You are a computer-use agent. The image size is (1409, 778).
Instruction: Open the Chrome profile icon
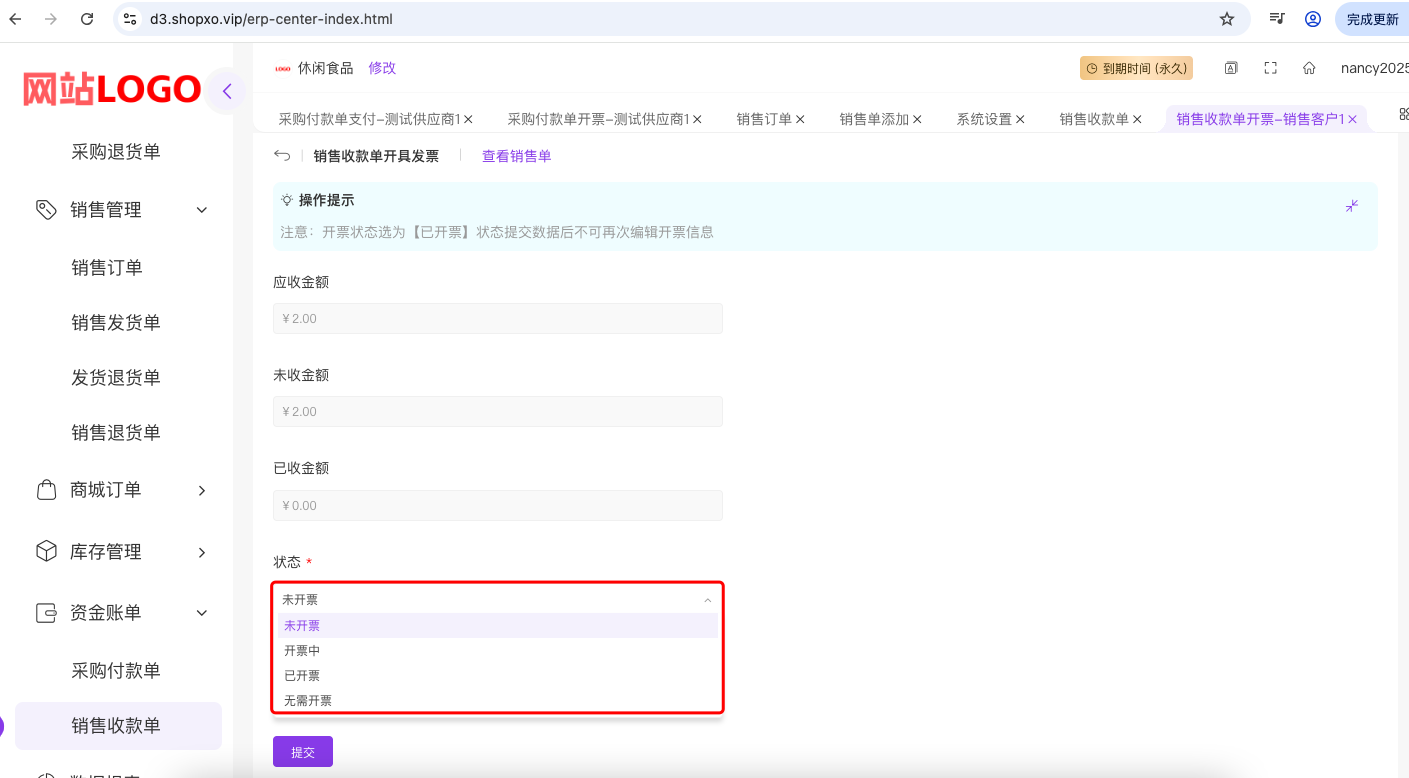point(1313,19)
